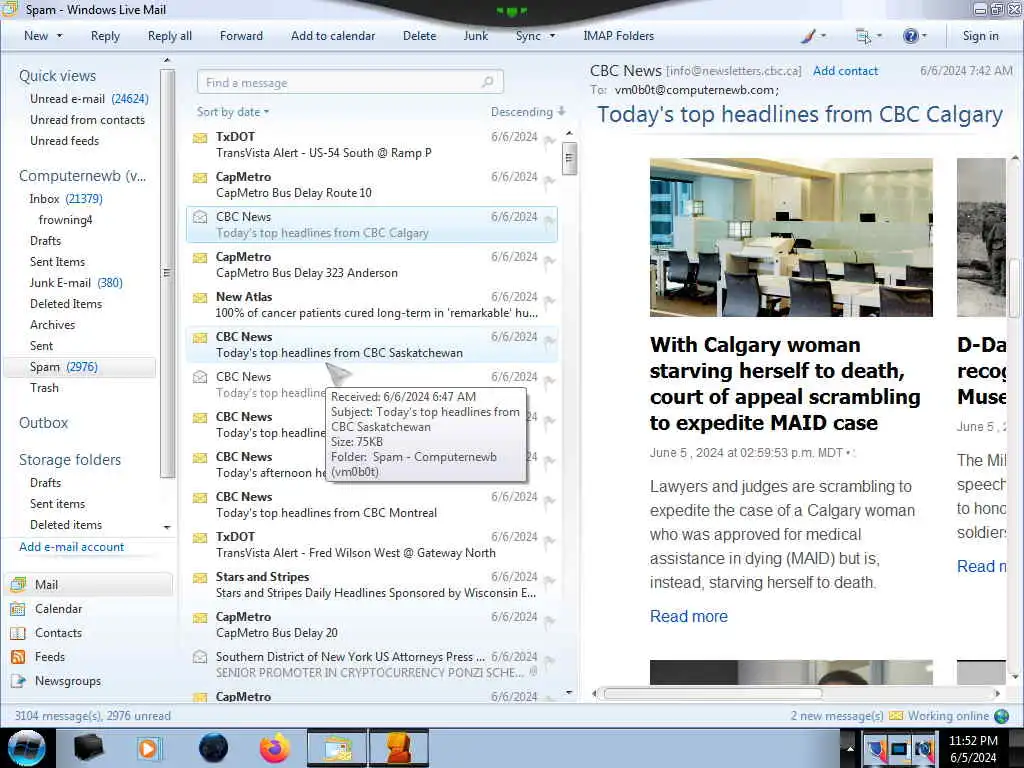Open Sort by date dropdown
This screenshot has height=768, width=1024.
[232, 112]
